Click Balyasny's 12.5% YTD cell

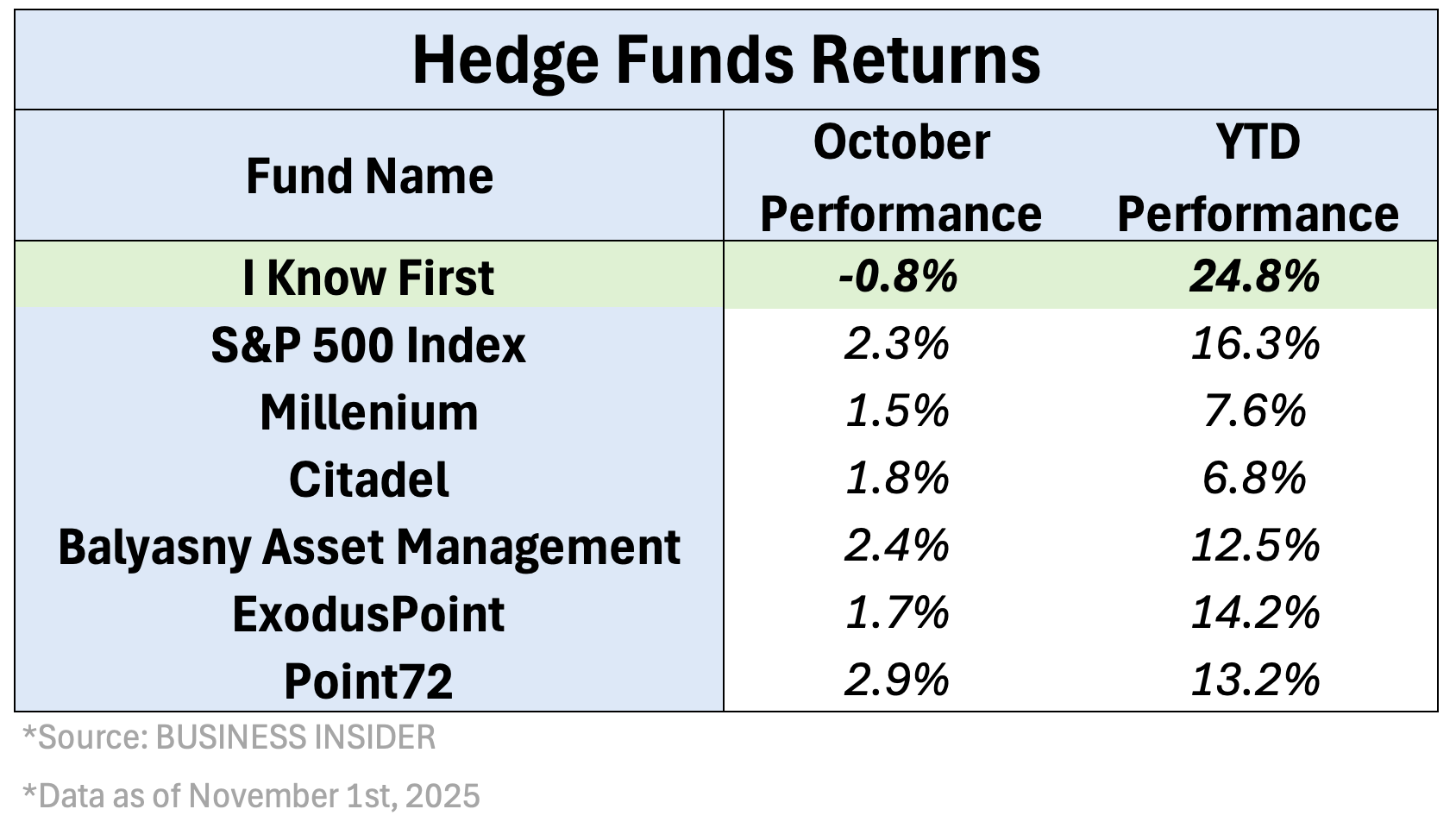tap(1255, 546)
